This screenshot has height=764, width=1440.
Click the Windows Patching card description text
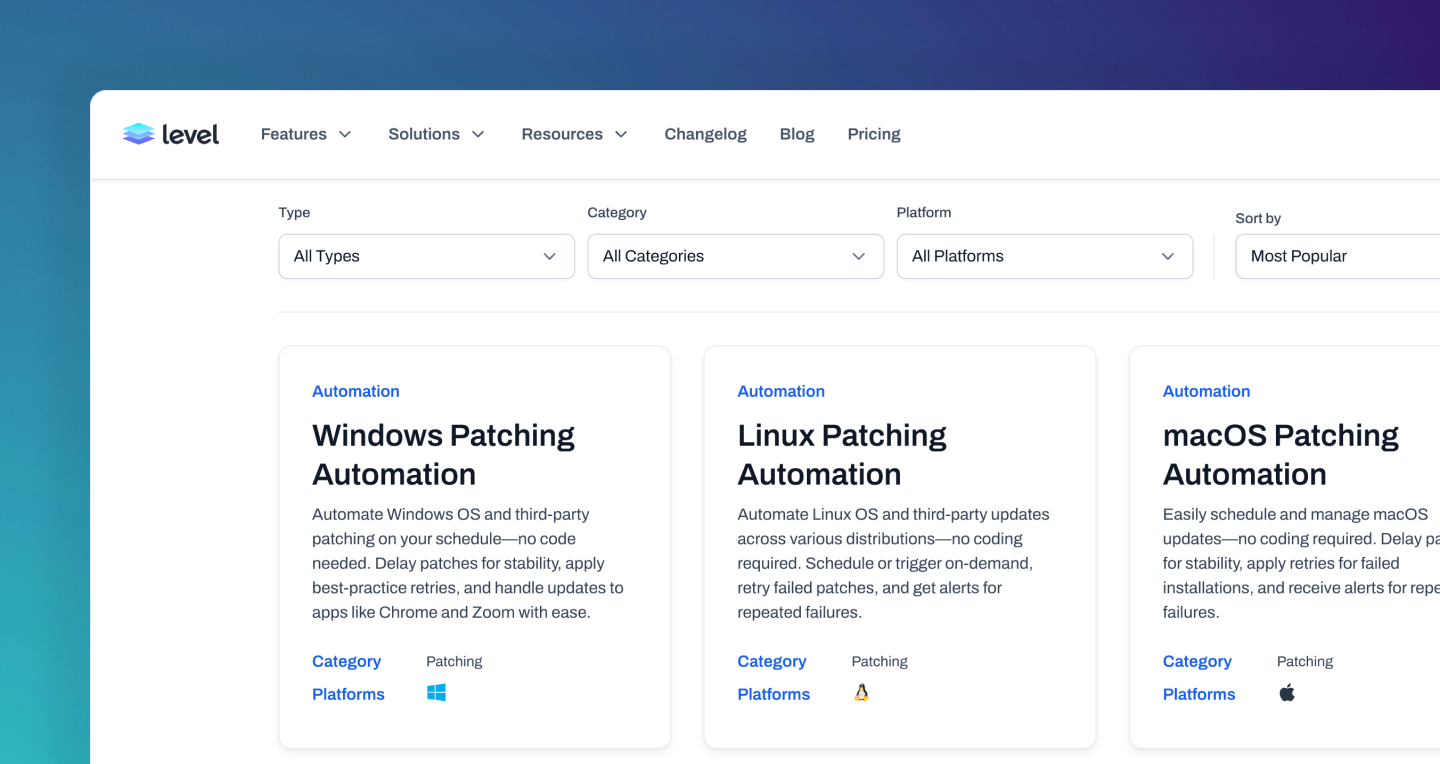pos(467,563)
